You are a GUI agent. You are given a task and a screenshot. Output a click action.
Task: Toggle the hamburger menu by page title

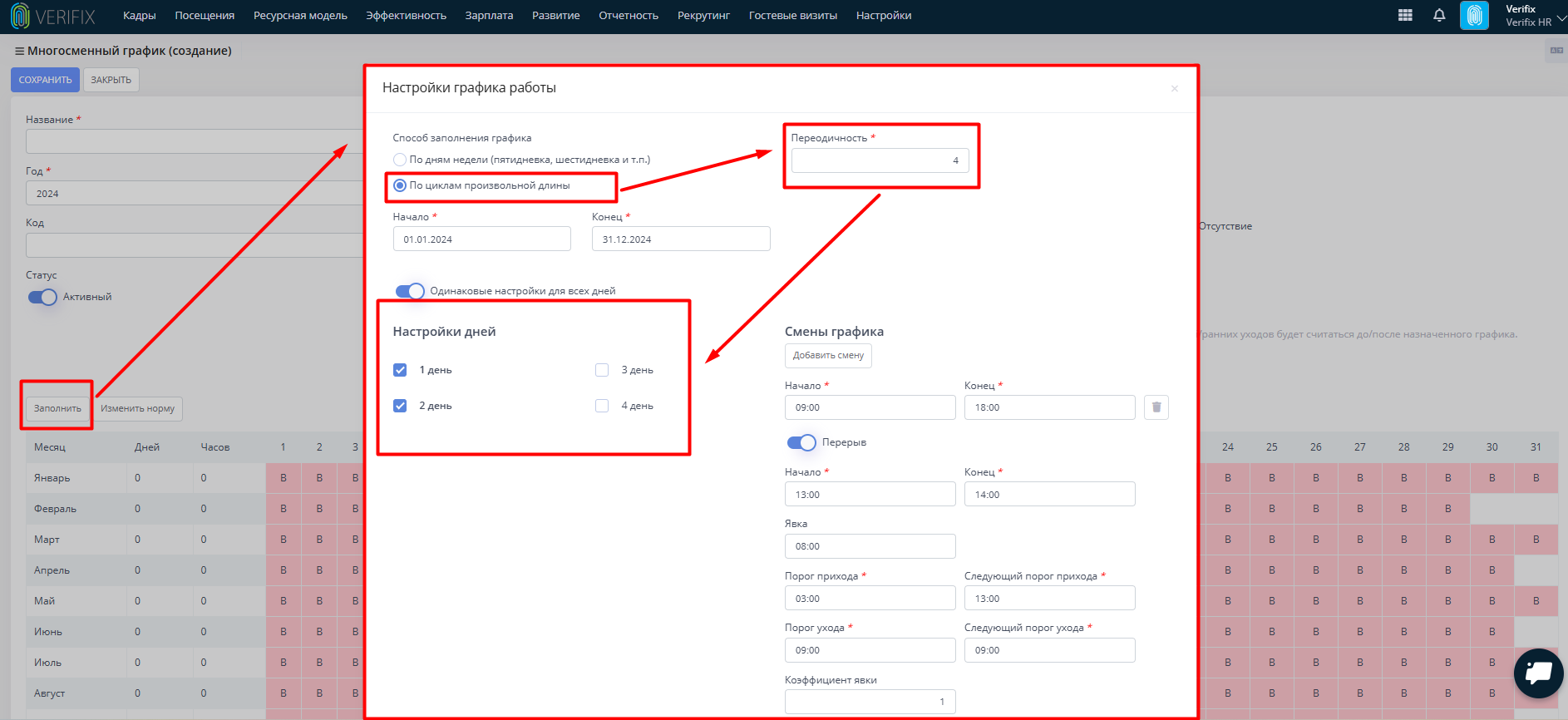pyautogui.click(x=19, y=51)
